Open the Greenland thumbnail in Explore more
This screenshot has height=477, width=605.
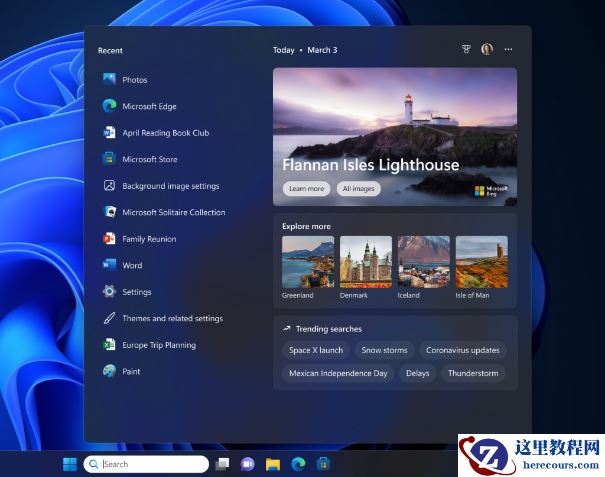pyautogui.click(x=308, y=262)
